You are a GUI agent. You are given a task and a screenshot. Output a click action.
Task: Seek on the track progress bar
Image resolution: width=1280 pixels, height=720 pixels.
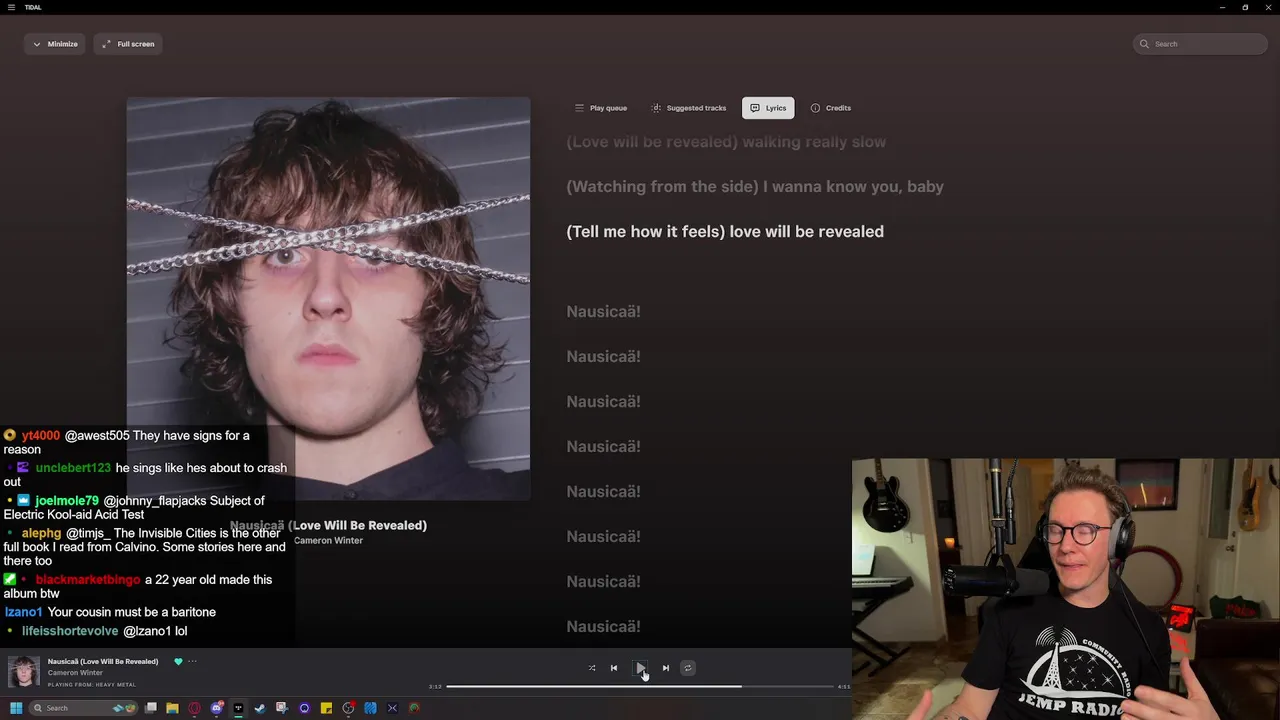tap(640, 687)
